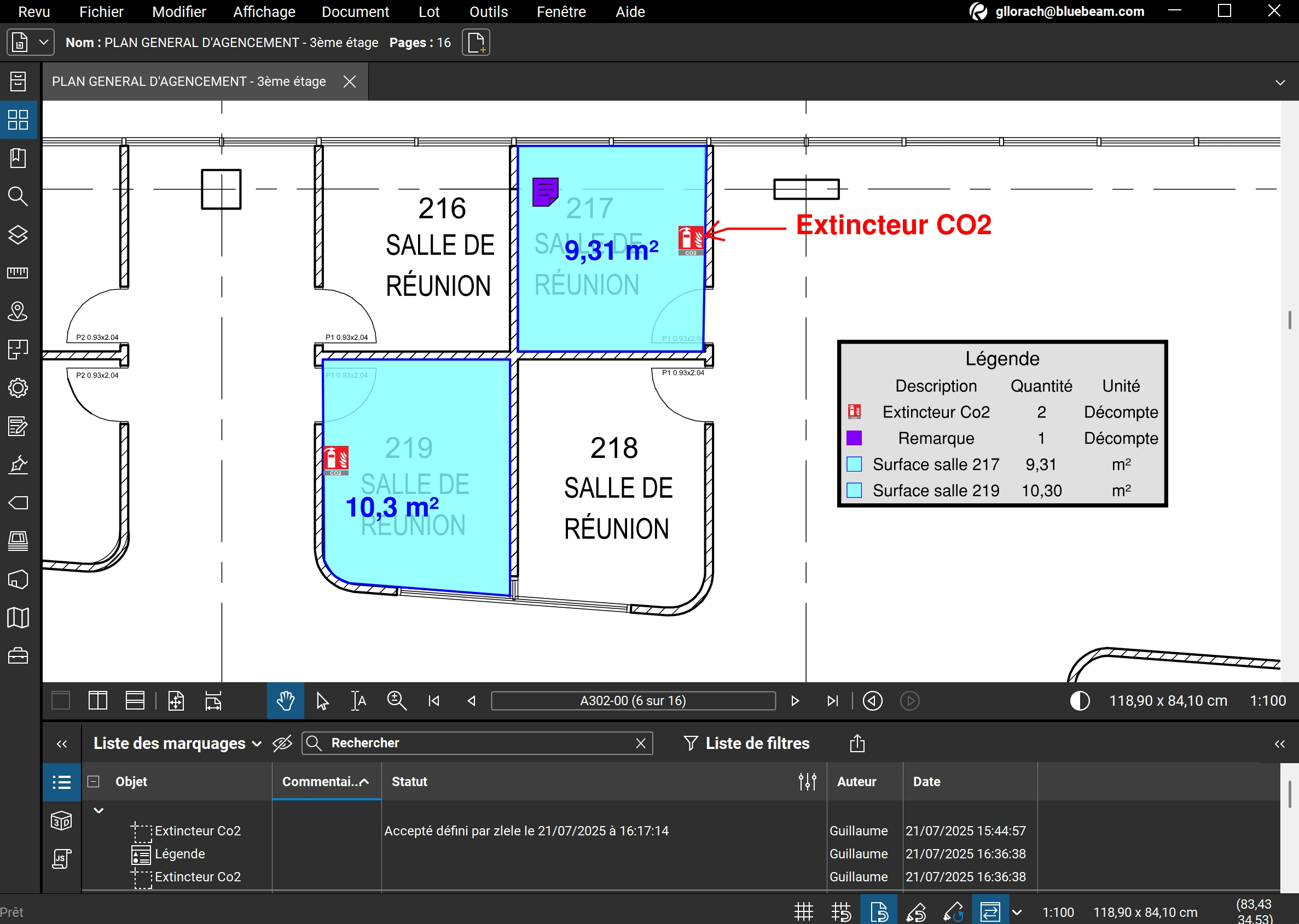This screenshot has height=924, width=1299.
Task: Select the Pan hand tool
Action: pos(285,701)
